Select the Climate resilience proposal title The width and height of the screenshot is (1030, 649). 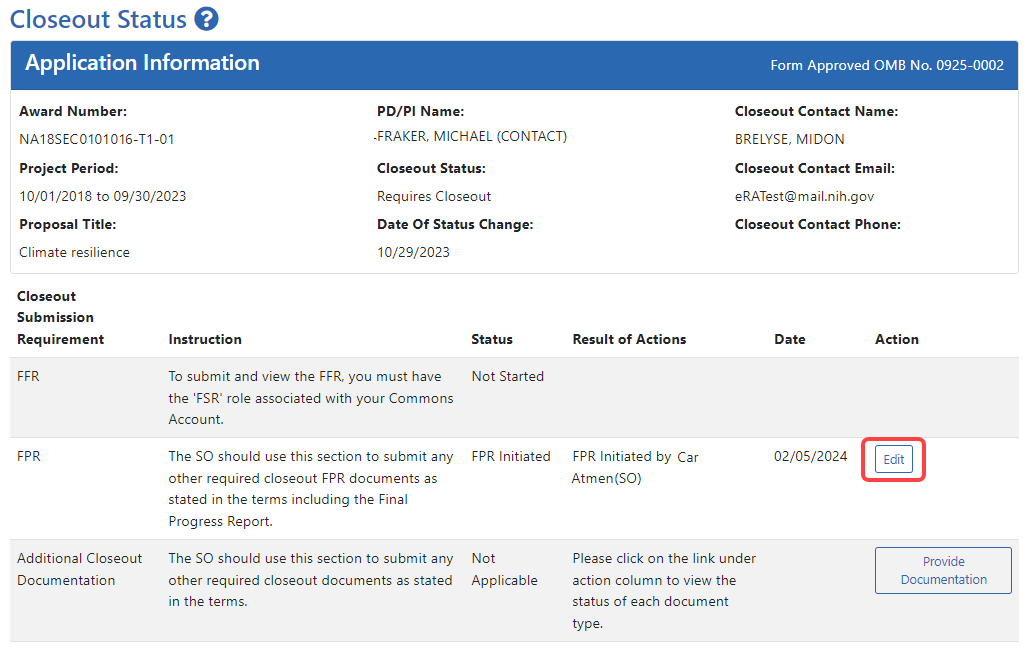click(74, 252)
